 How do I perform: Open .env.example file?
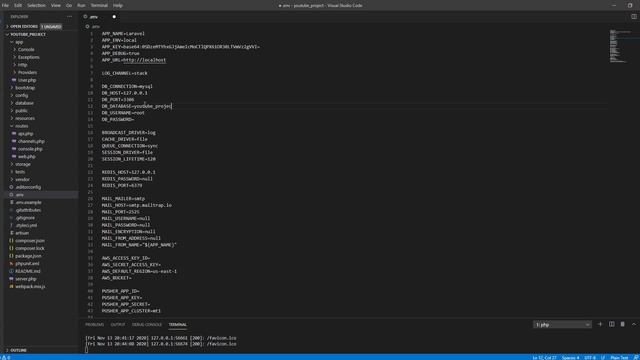click(29, 202)
